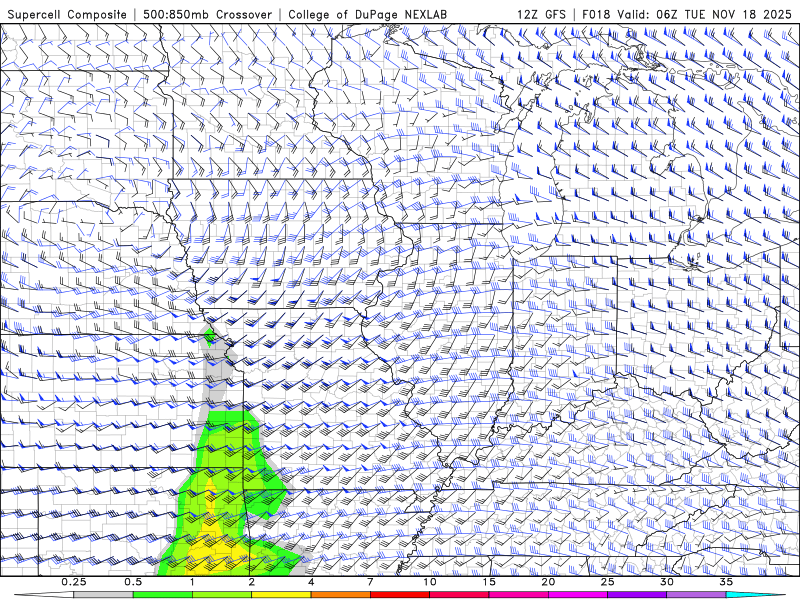Click the legend value 2
Screen dimensions: 800x600
pos(252,582)
